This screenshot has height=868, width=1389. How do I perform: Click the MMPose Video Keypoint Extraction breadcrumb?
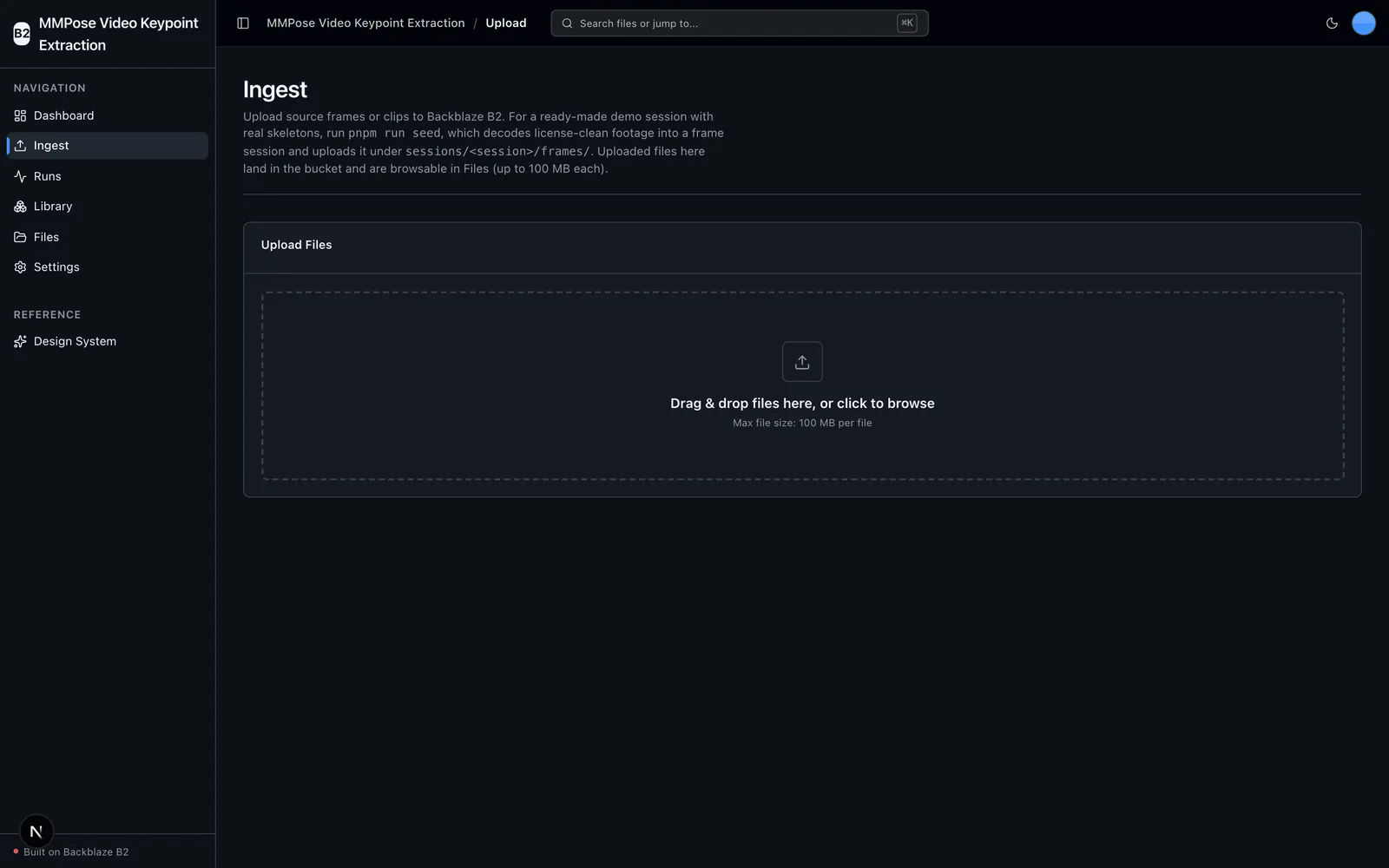click(365, 23)
